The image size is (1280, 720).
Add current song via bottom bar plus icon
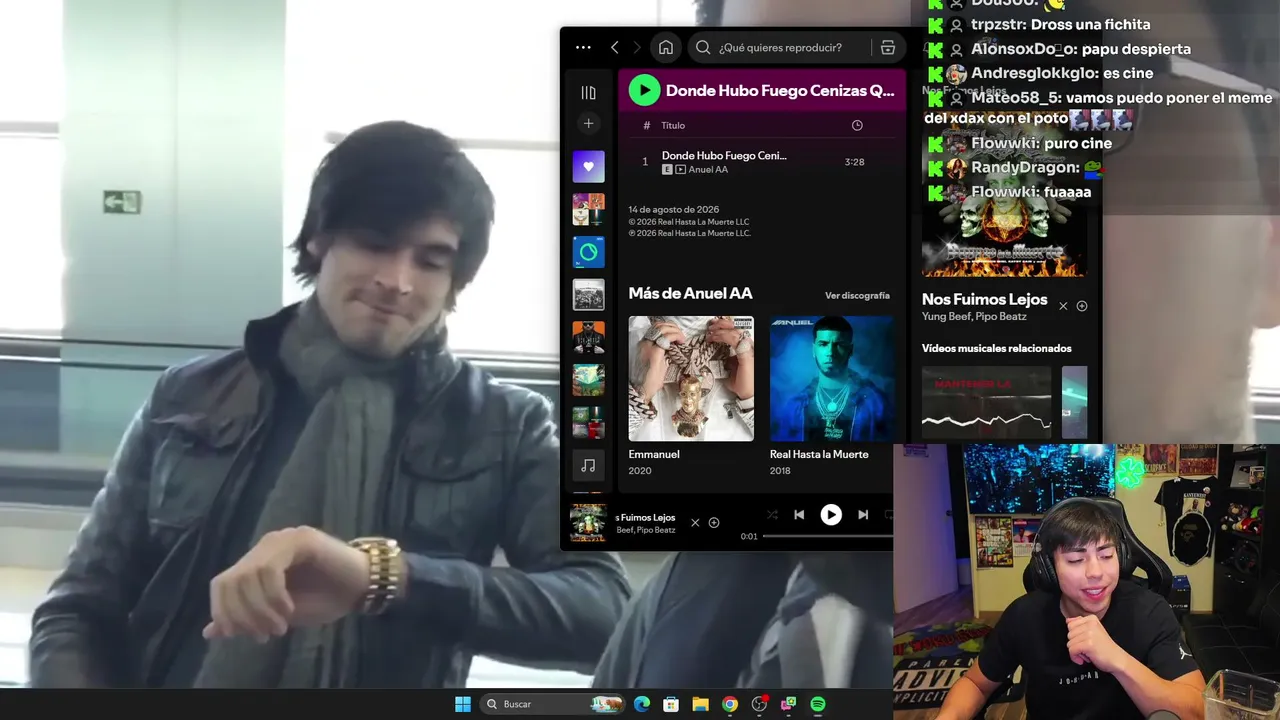[714, 522]
